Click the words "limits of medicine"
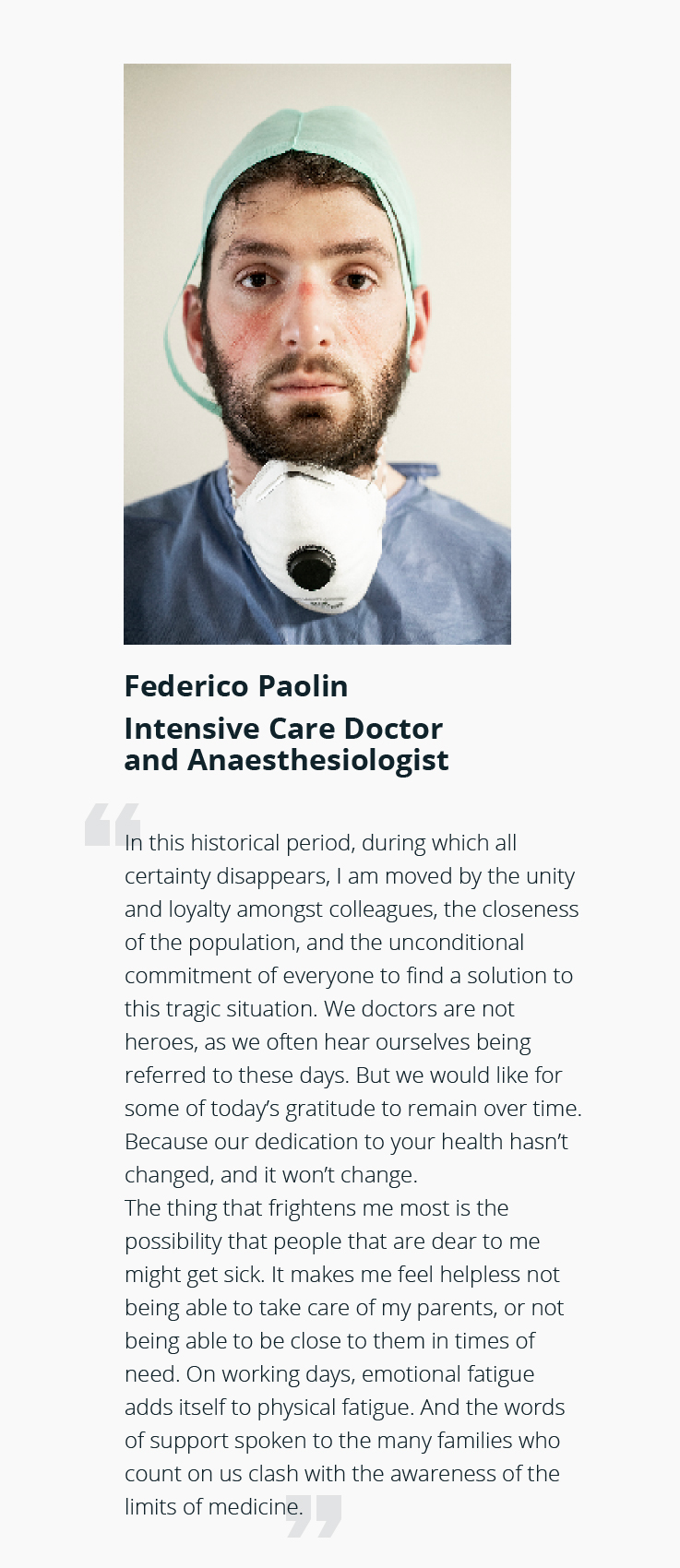Image resolution: width=680 pixels, height=1568 pixels. pyautogui.click(x=214, y=1507)
